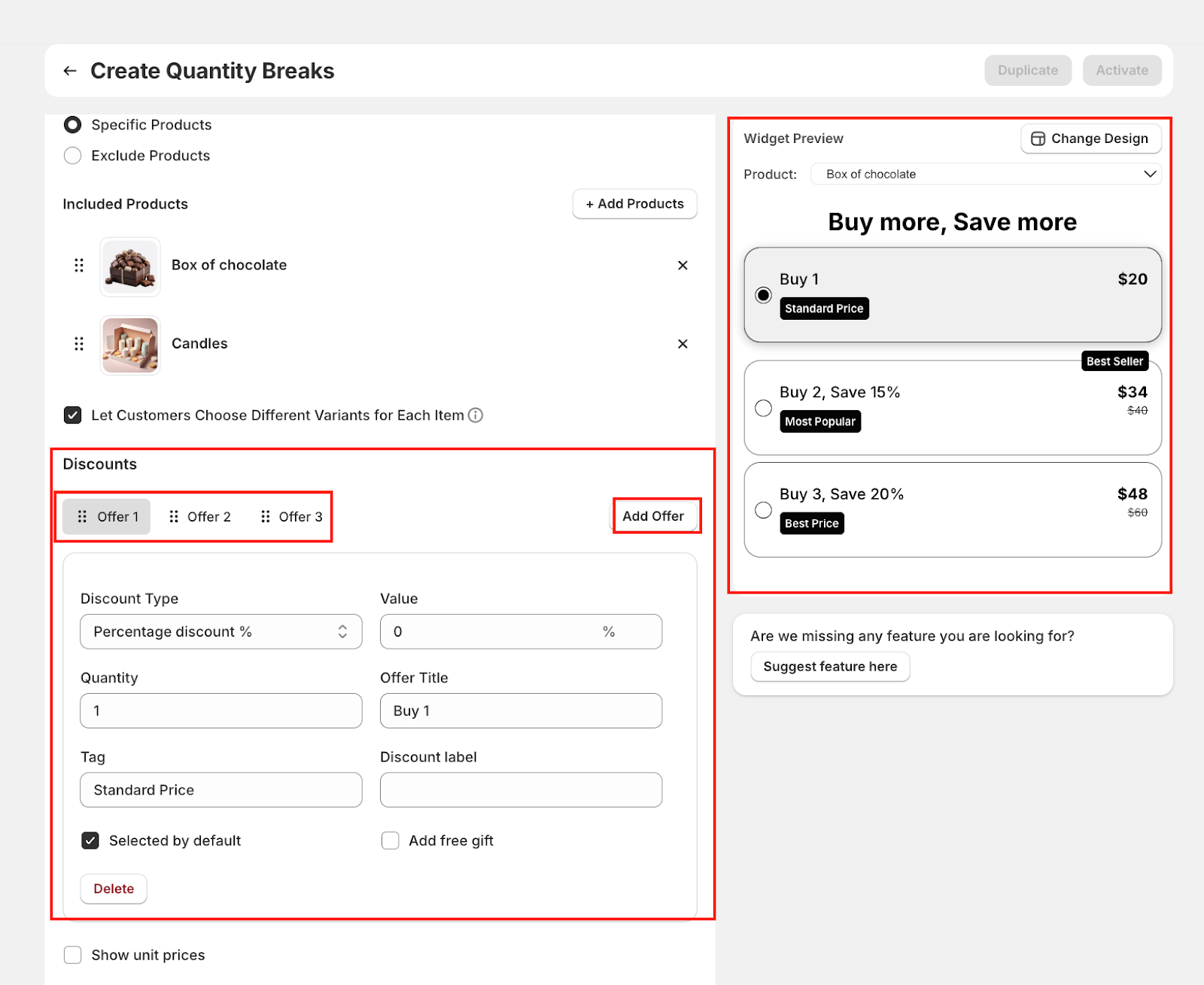The image size is (1204, 985).
Task: Remove Candles using its X icon
Action: click(683, 344)
